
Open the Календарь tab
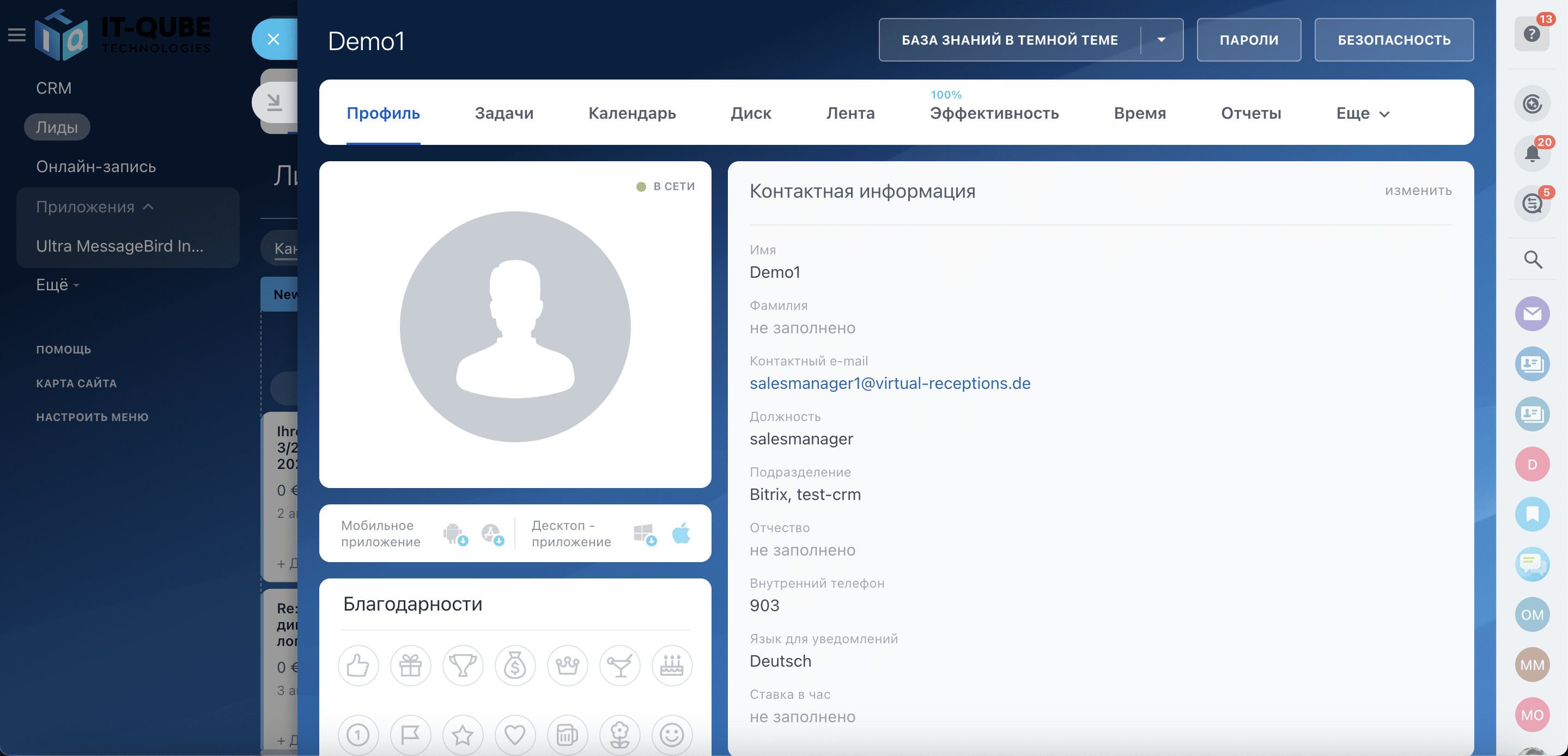631,113
